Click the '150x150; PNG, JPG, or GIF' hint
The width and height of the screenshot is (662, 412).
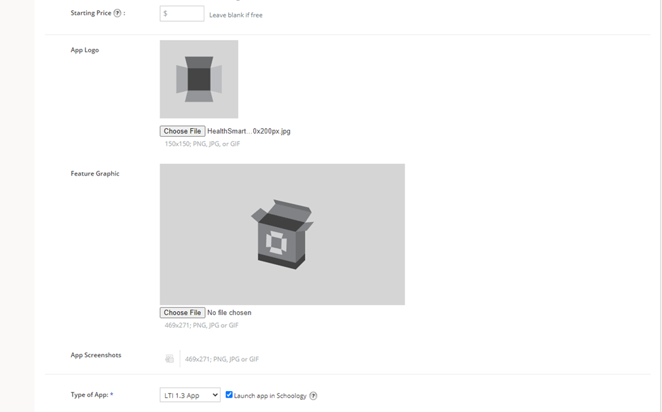point(202,144)
